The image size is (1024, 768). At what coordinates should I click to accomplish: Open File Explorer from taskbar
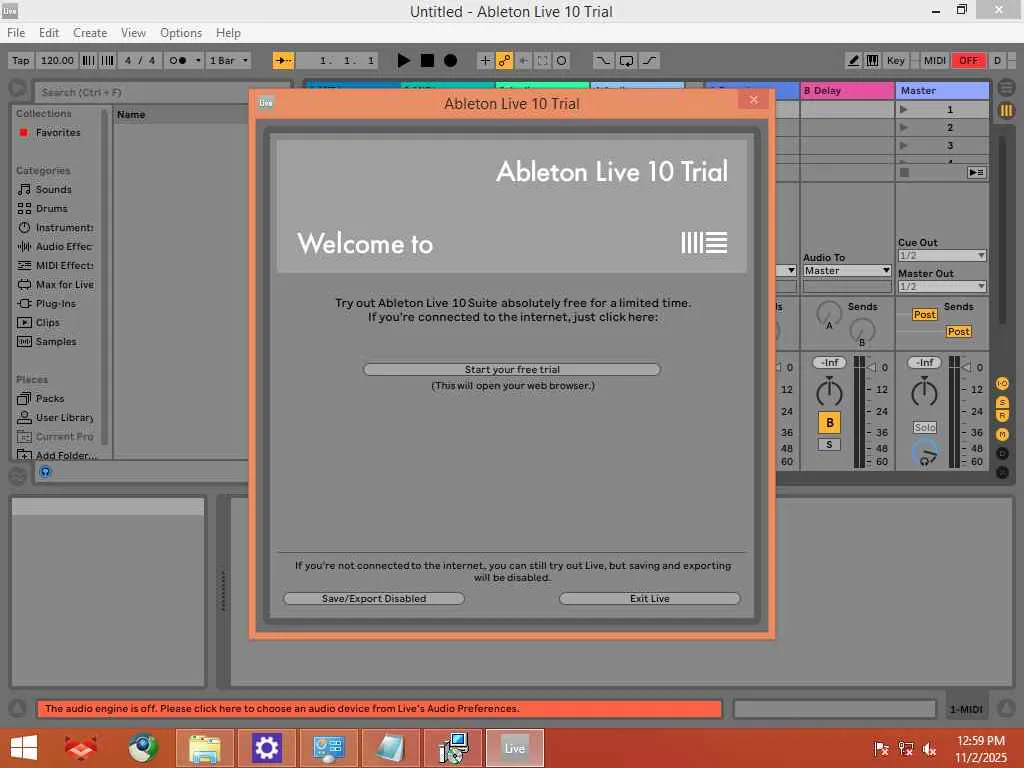click(x=204, y=748)
